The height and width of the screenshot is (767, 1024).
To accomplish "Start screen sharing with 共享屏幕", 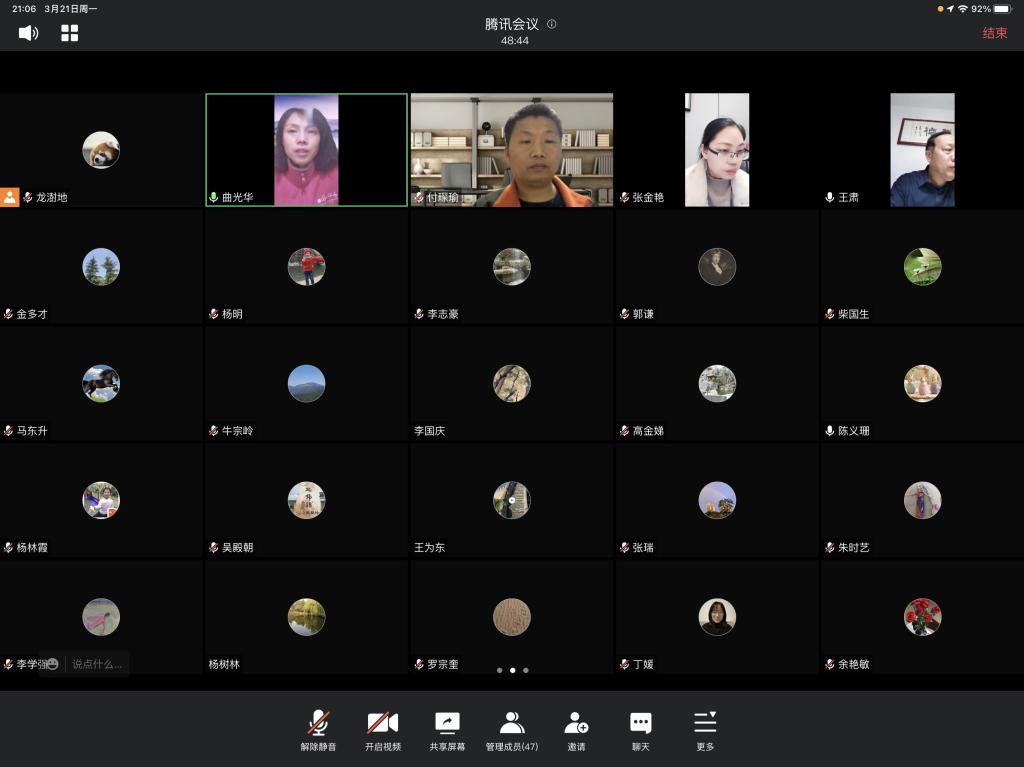I will coord(447,730).
